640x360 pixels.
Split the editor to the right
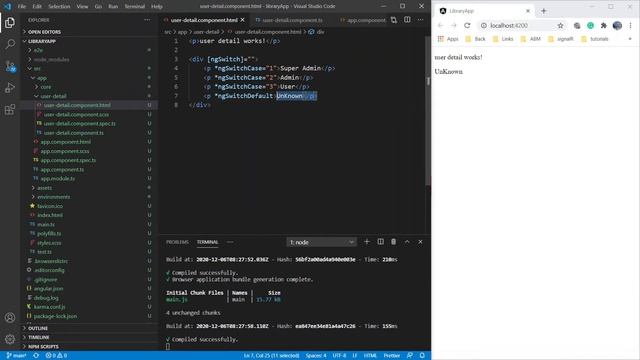pos(407,20)
